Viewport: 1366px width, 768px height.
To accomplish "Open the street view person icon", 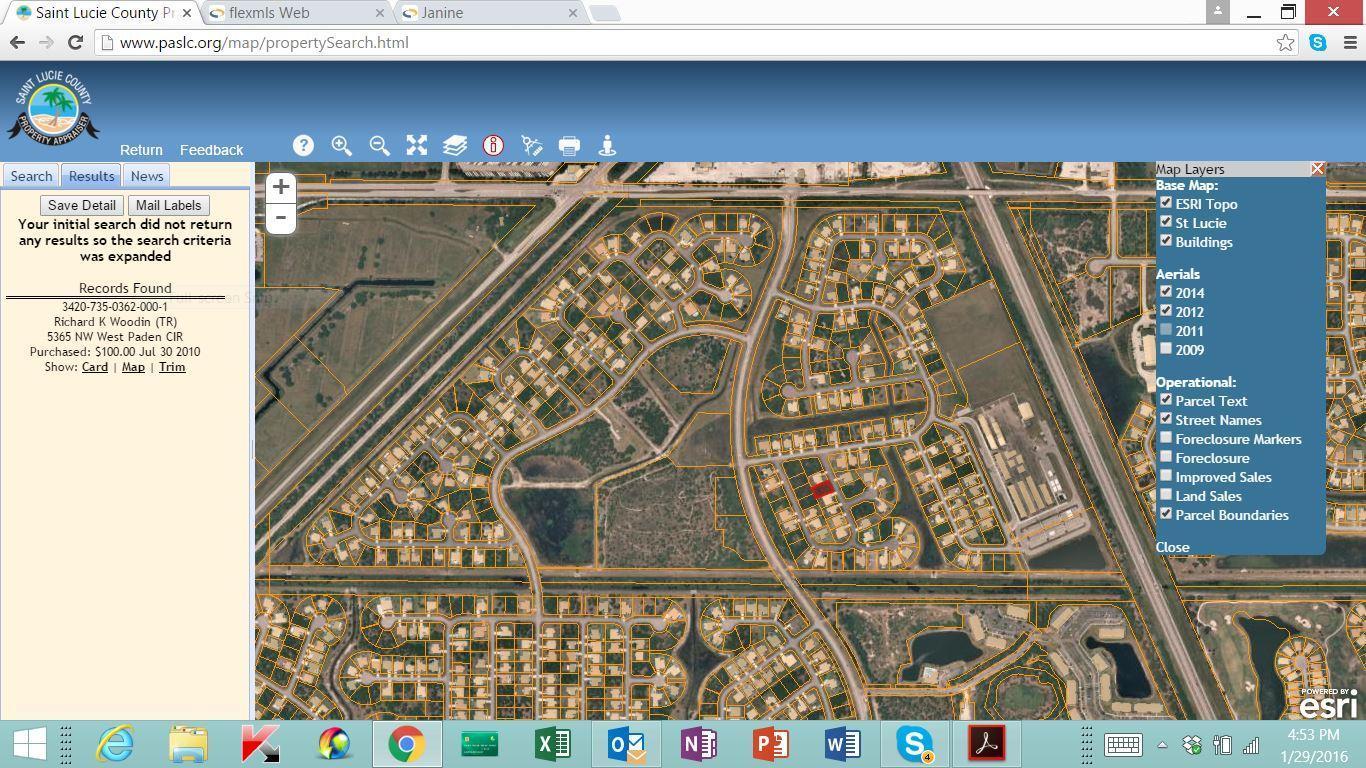I will pyautogui.click(x=607, y=146).
